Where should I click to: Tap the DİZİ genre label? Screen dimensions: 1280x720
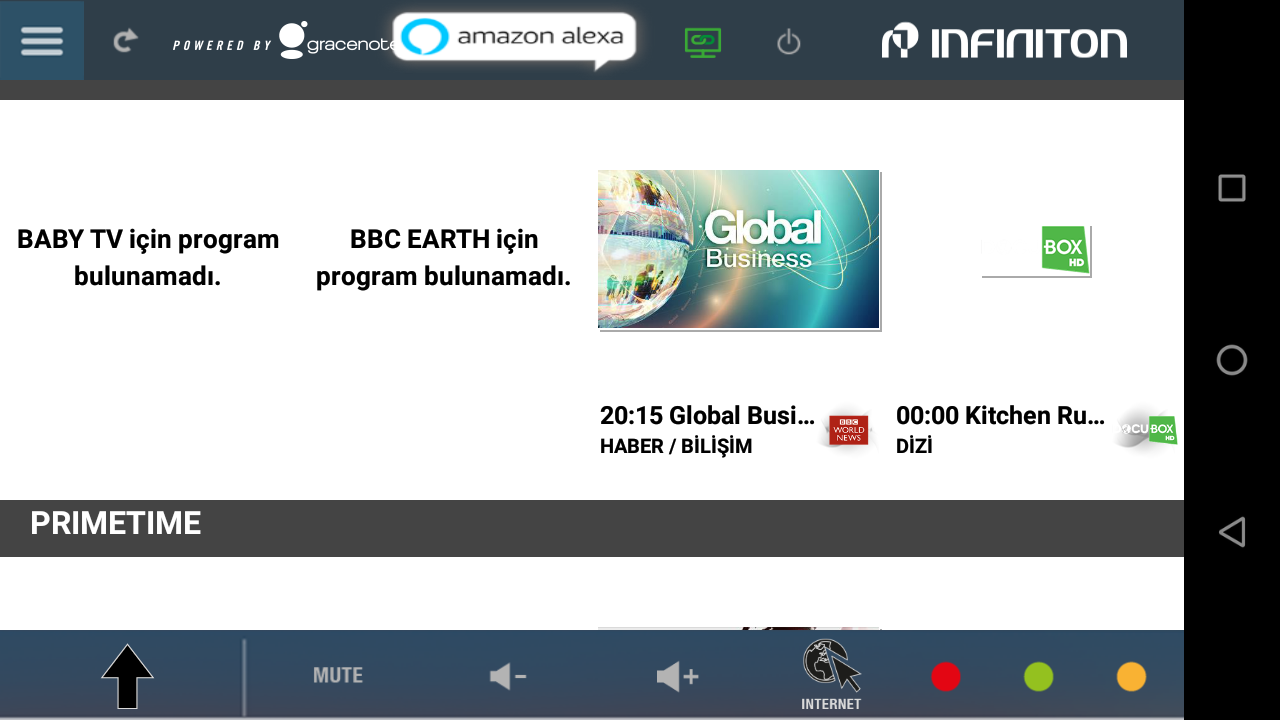point(914,447)
